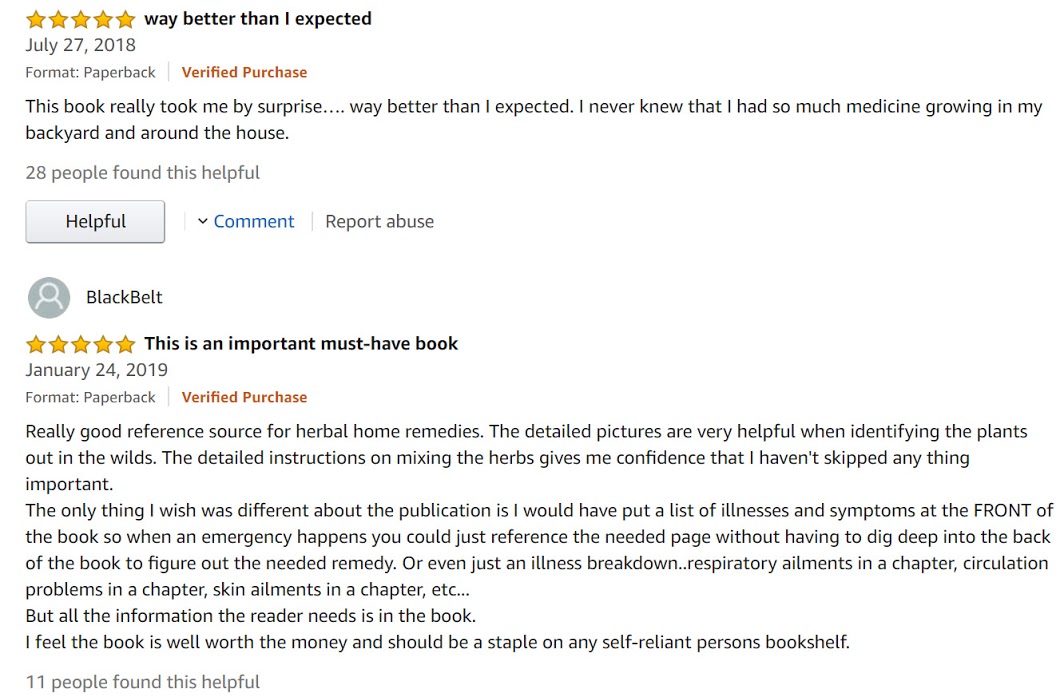Click the July 27, 2018 review date
The height and width of the screenshot is (697, 1064).
[x=81, y=45]
